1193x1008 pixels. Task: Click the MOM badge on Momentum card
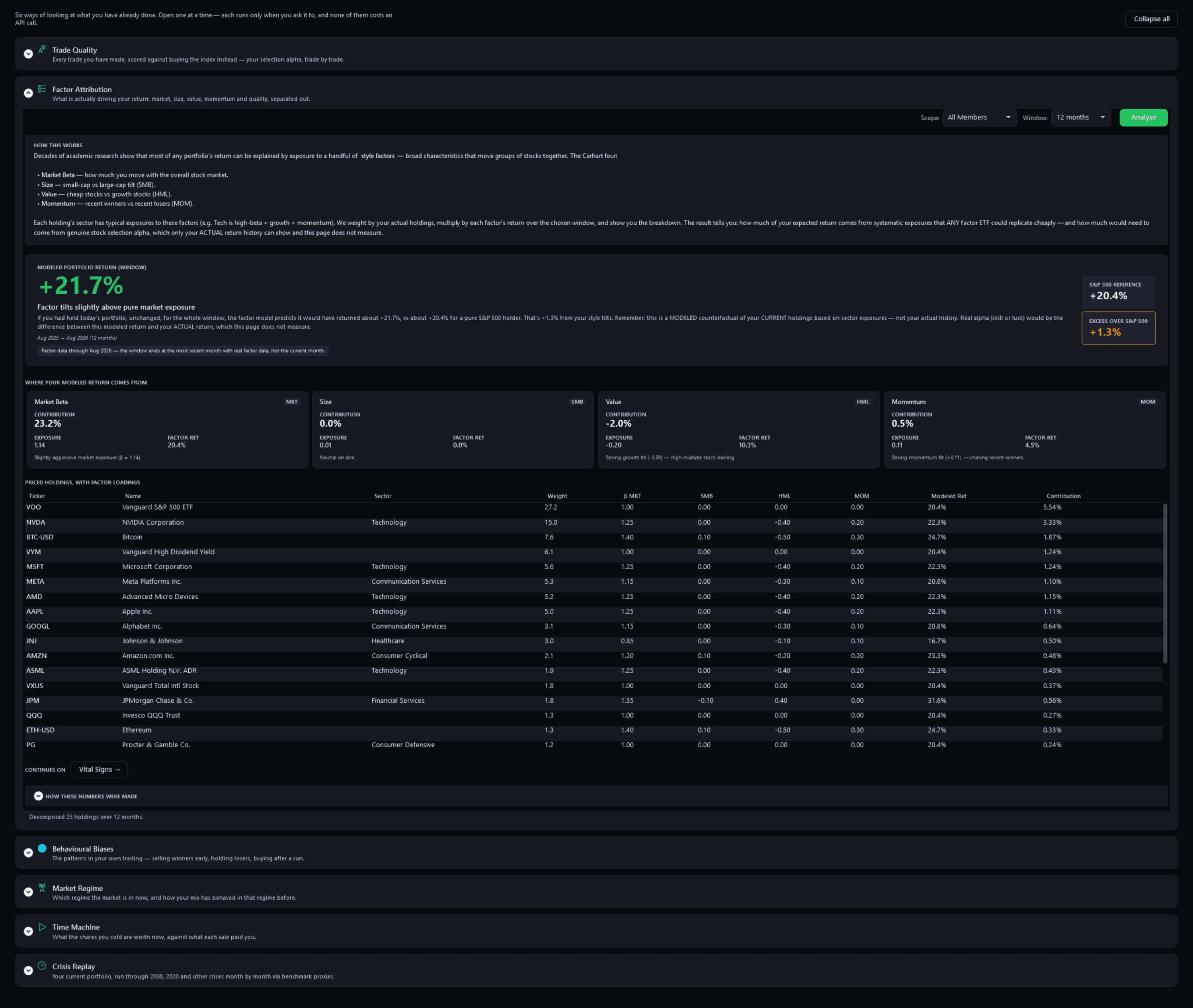coord(1148,402)
